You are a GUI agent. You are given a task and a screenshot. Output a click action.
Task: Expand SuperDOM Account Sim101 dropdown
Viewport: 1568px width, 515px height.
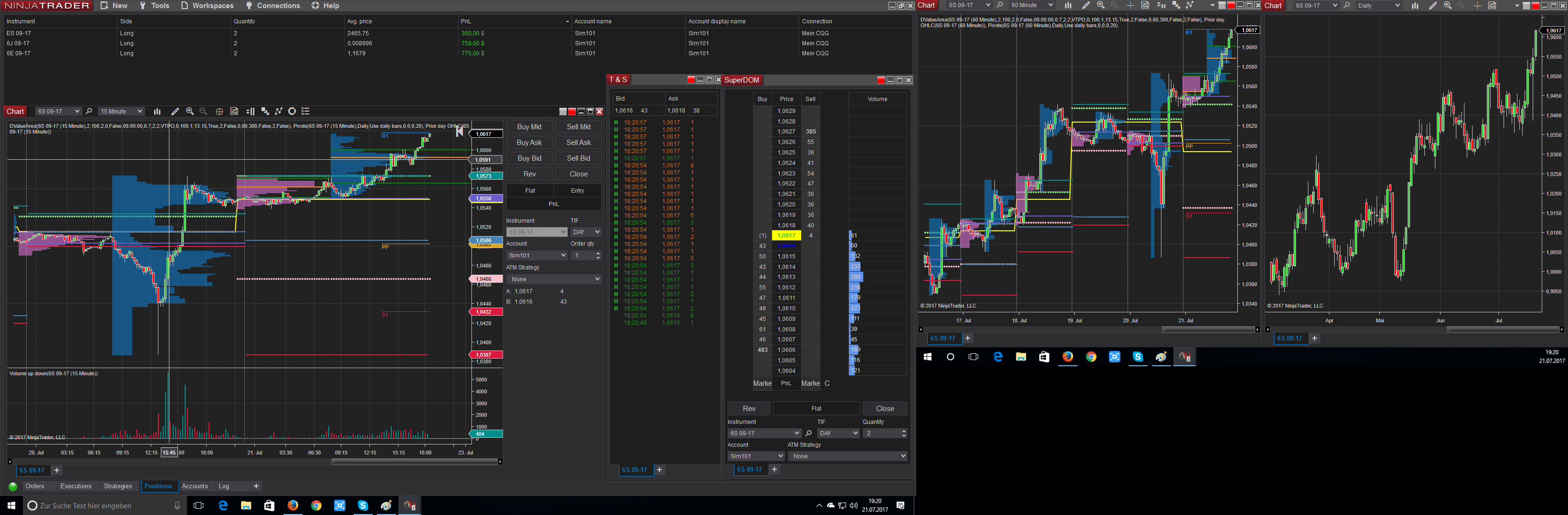[x=757, y=456]
